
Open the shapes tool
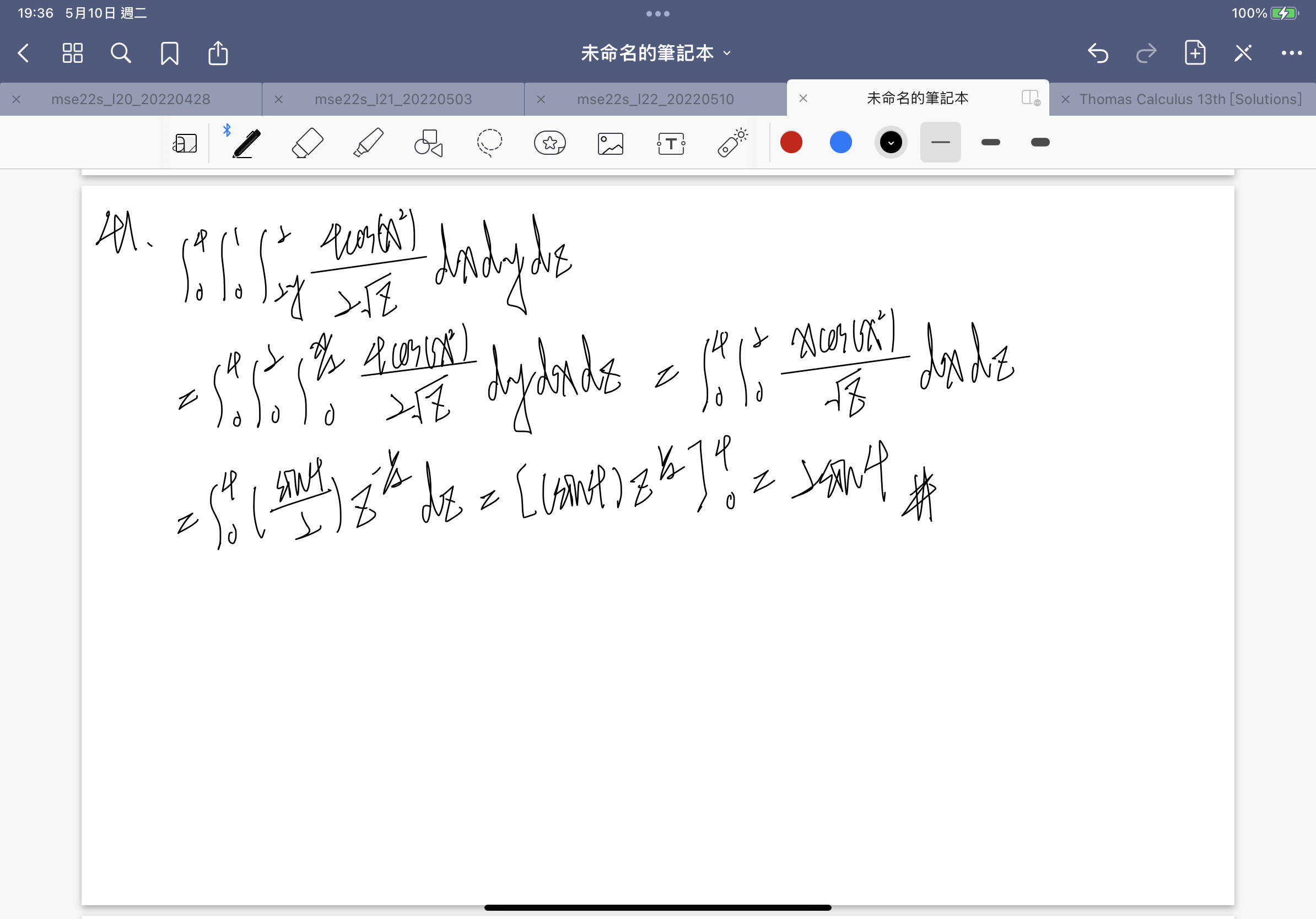click(x=428, y=143)
